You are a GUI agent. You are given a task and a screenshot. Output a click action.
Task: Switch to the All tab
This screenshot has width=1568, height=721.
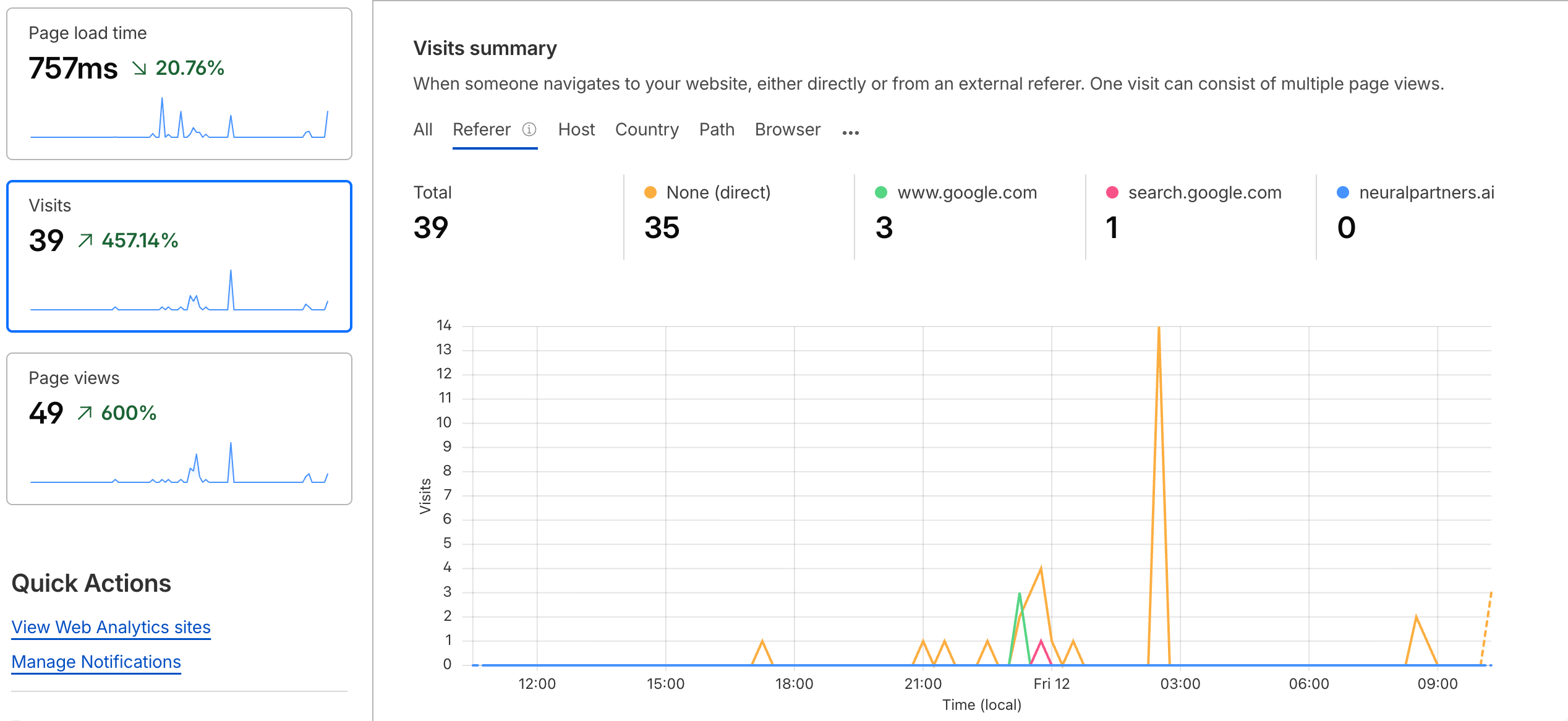[x=423, y=129]
